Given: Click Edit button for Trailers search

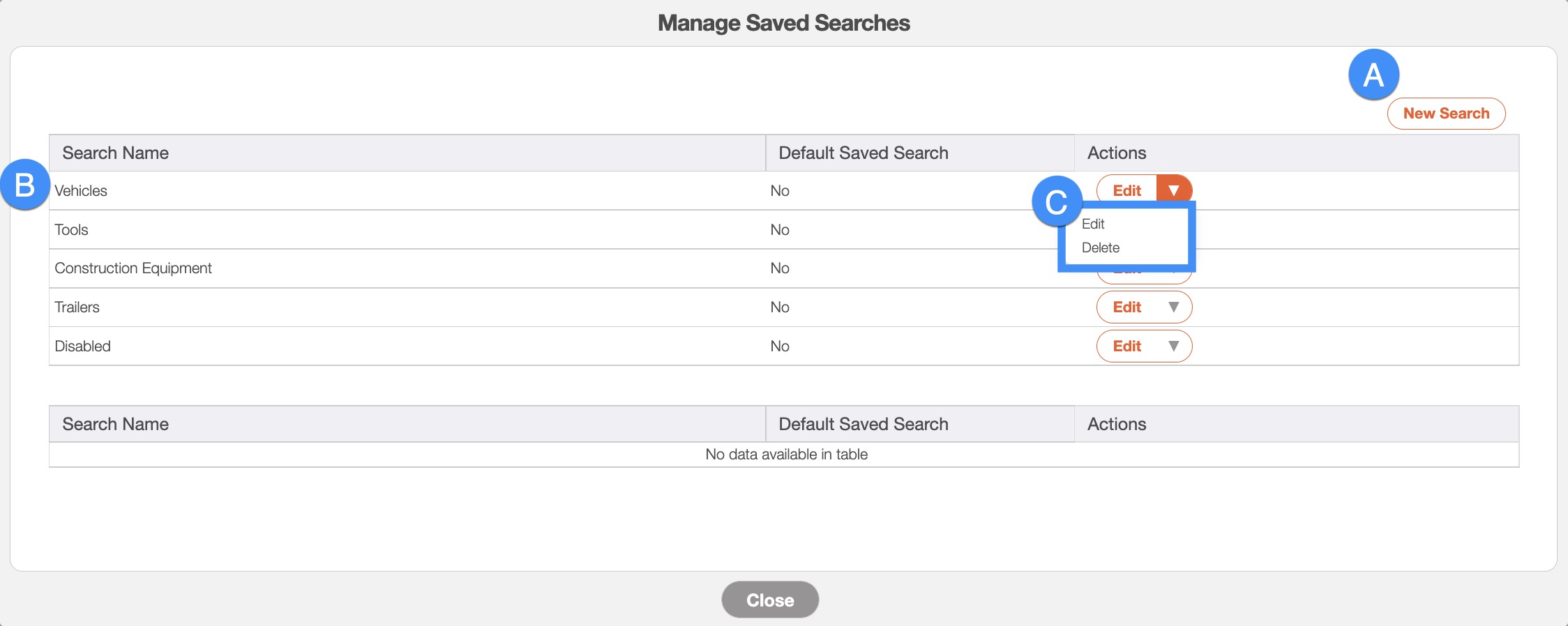Looking at the screenshot, I should pos(1126,307).
